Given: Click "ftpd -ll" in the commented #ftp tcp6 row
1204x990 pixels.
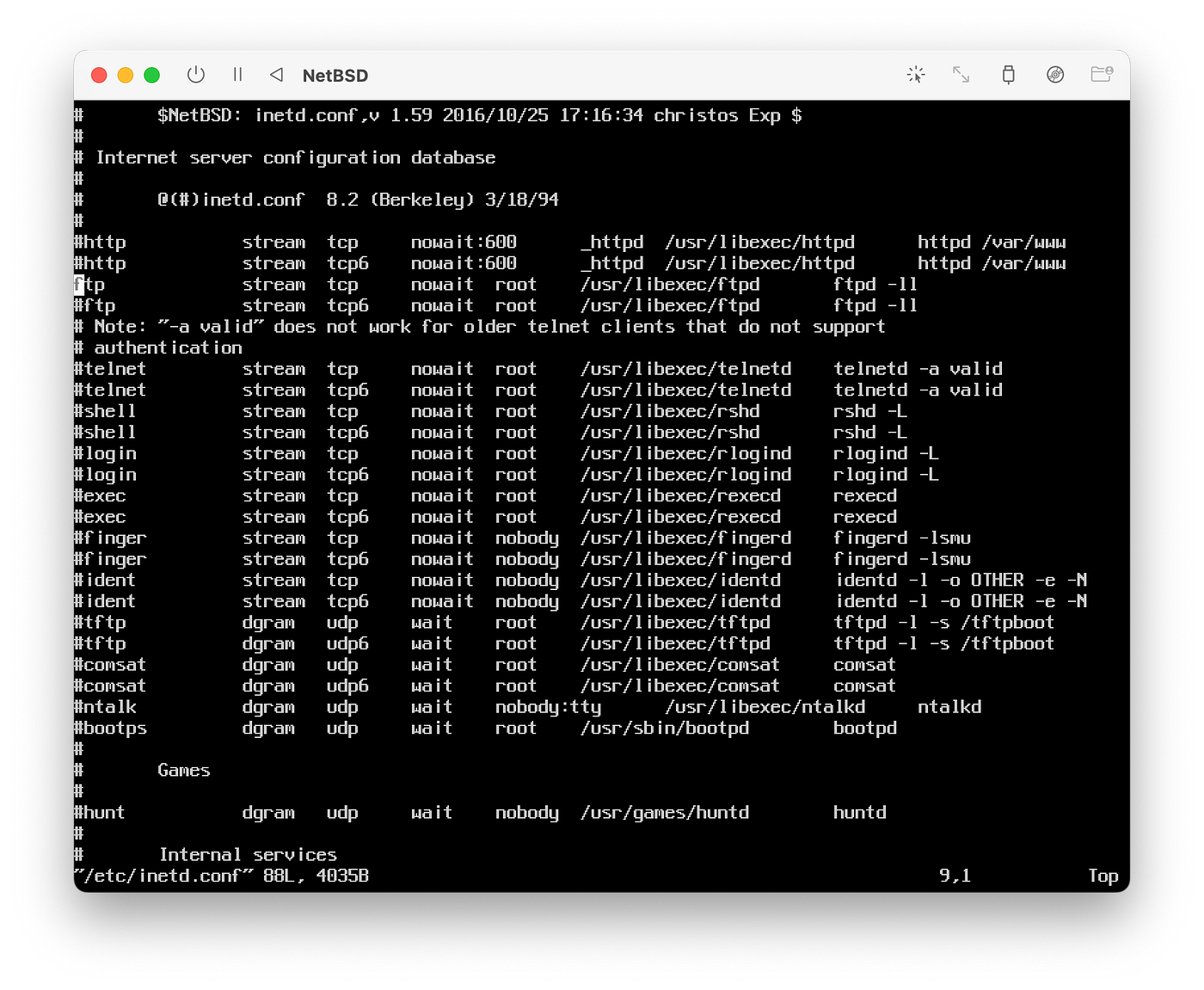Looking at the screenshot, I should [875, 305].
